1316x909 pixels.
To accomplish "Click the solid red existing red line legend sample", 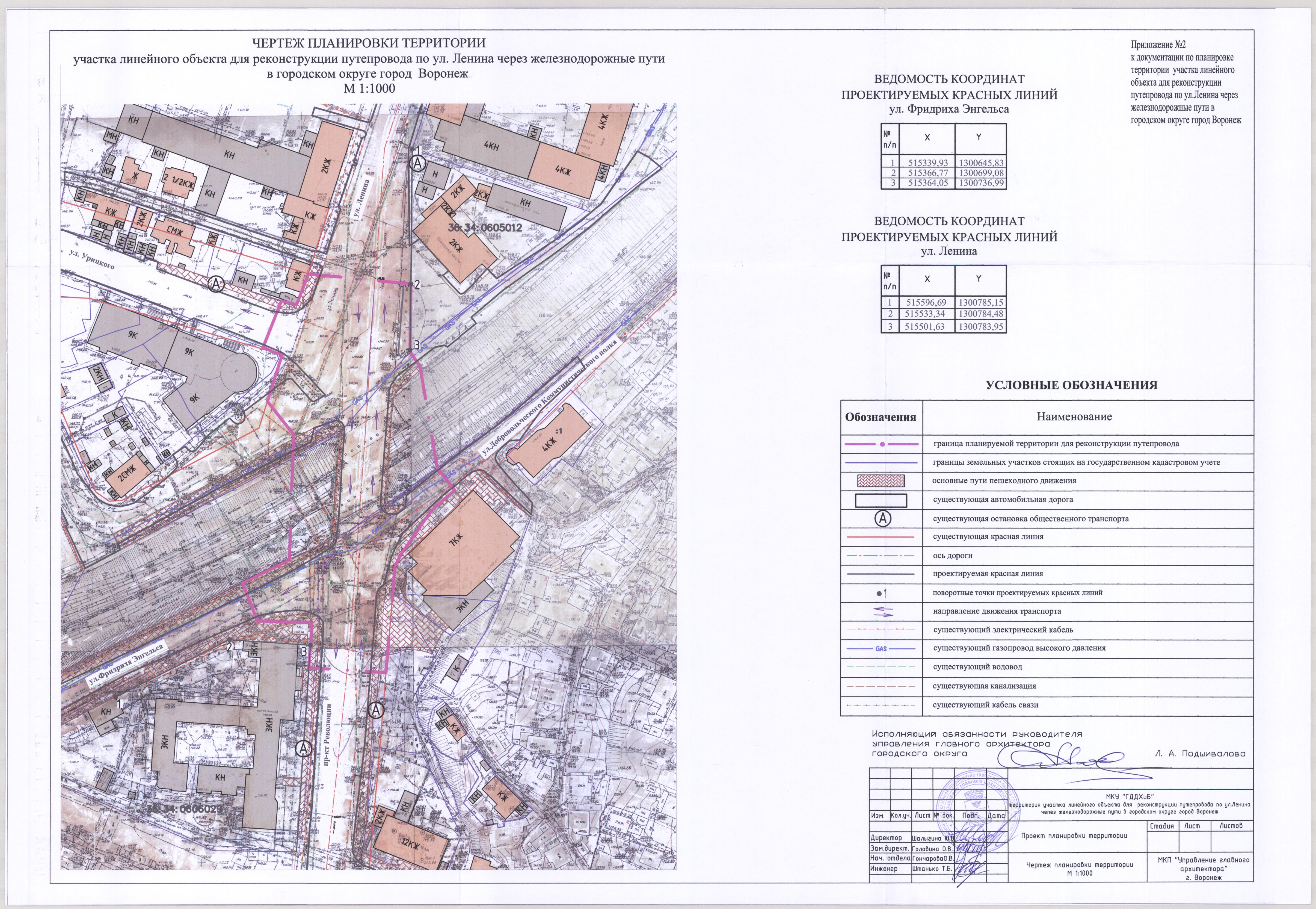I will point(881,537).
